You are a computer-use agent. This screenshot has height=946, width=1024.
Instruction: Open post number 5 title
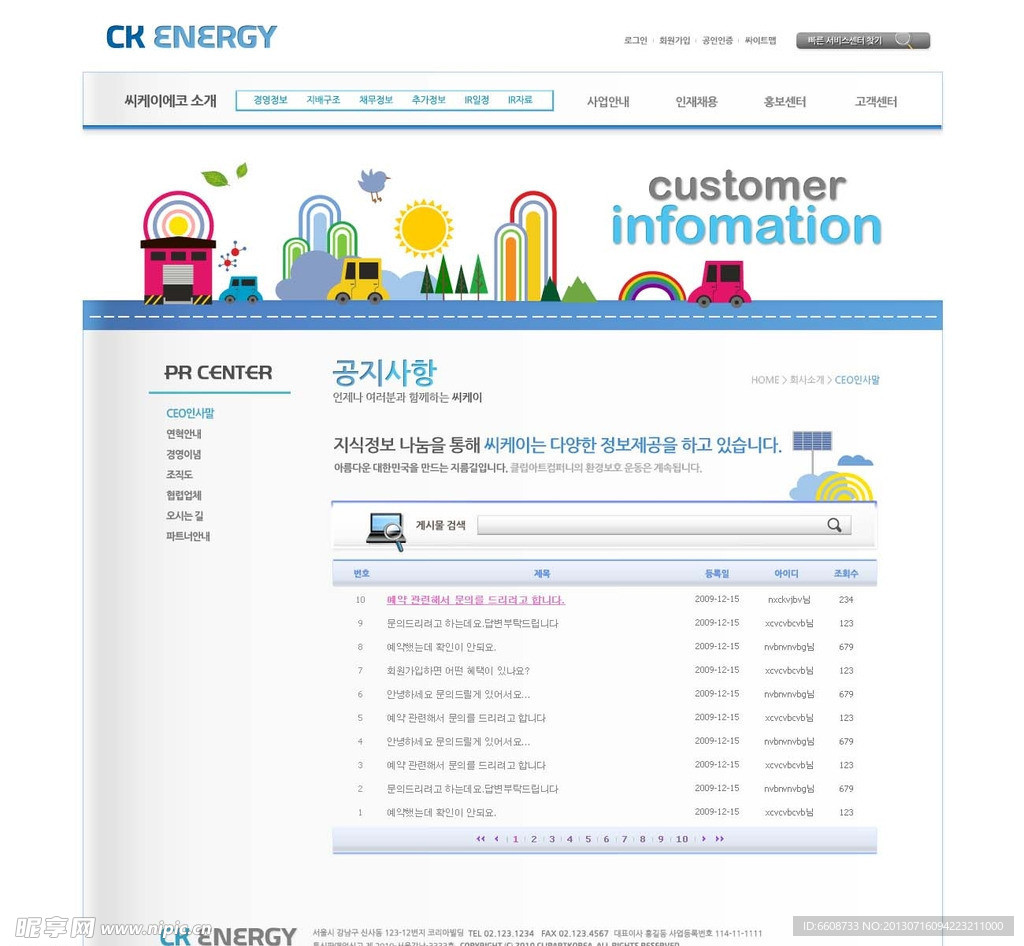[466, 718]
